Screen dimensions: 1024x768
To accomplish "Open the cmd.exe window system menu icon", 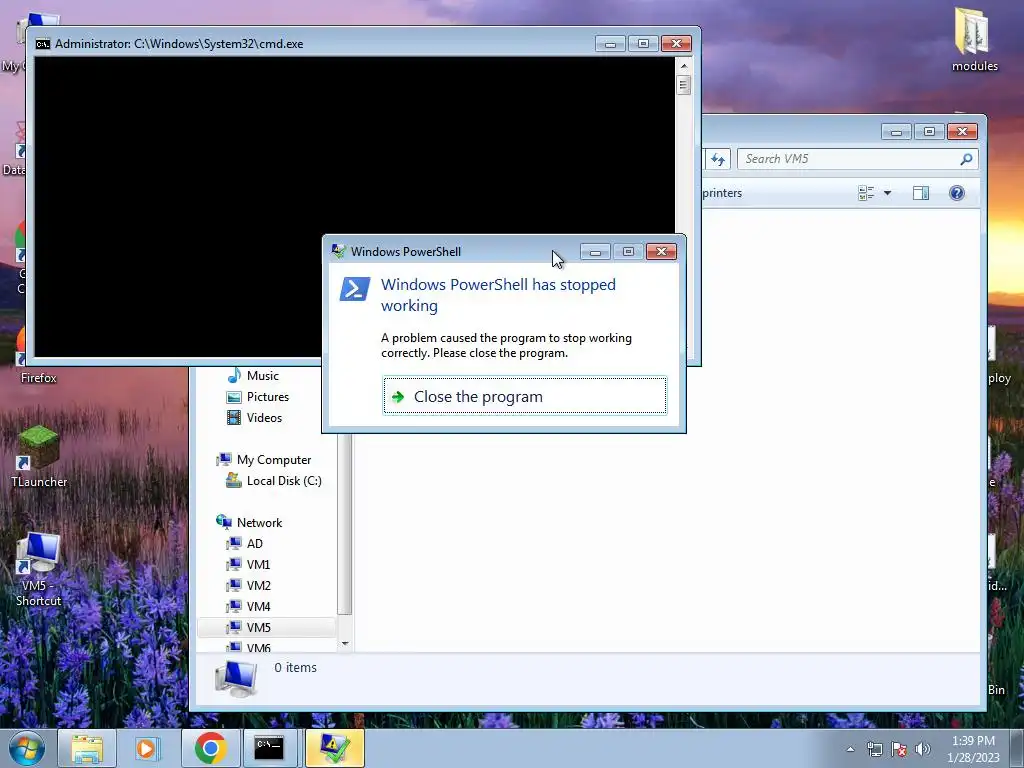I will pos(43,44).
